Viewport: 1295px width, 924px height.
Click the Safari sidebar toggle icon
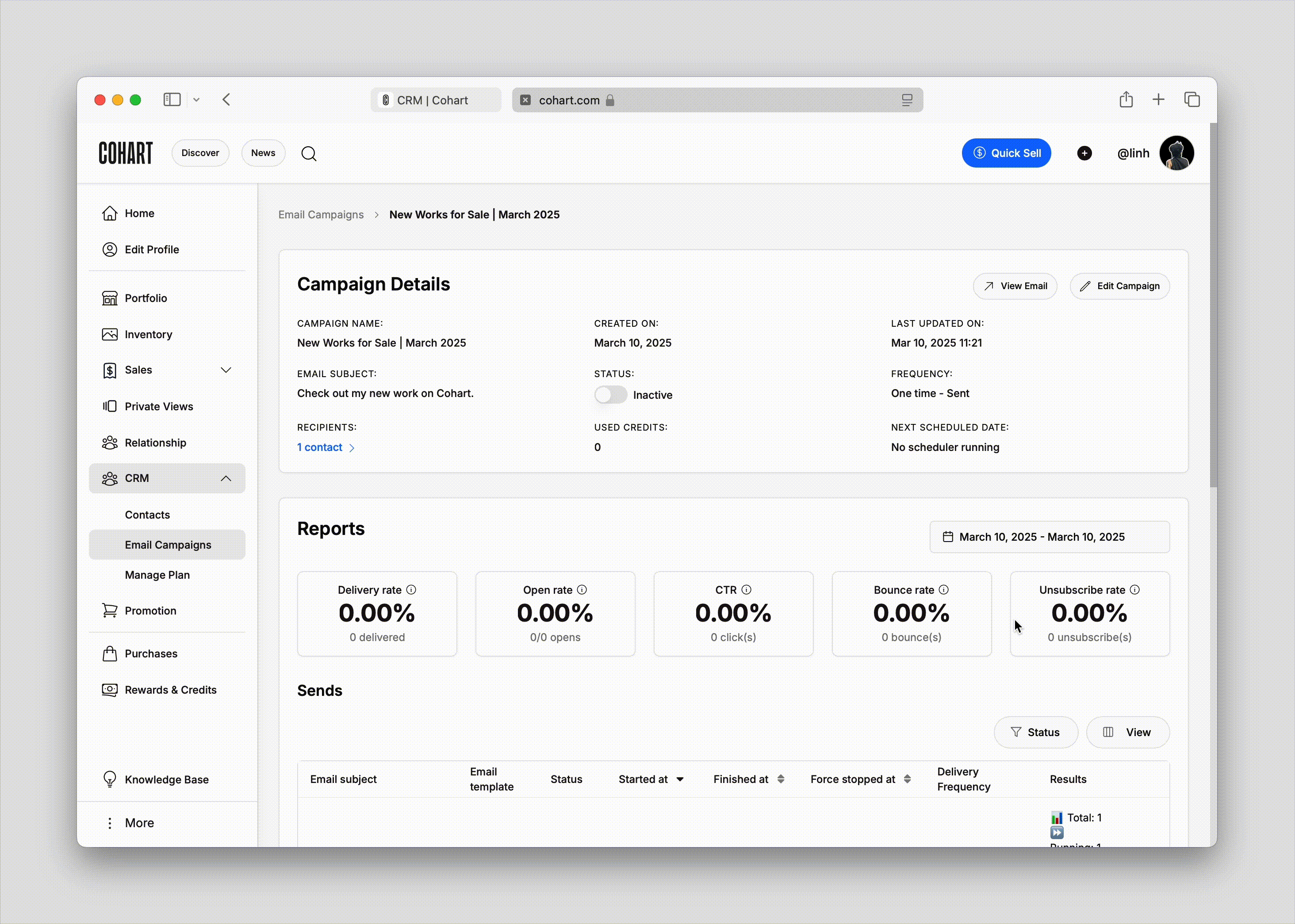pos(172,99)
